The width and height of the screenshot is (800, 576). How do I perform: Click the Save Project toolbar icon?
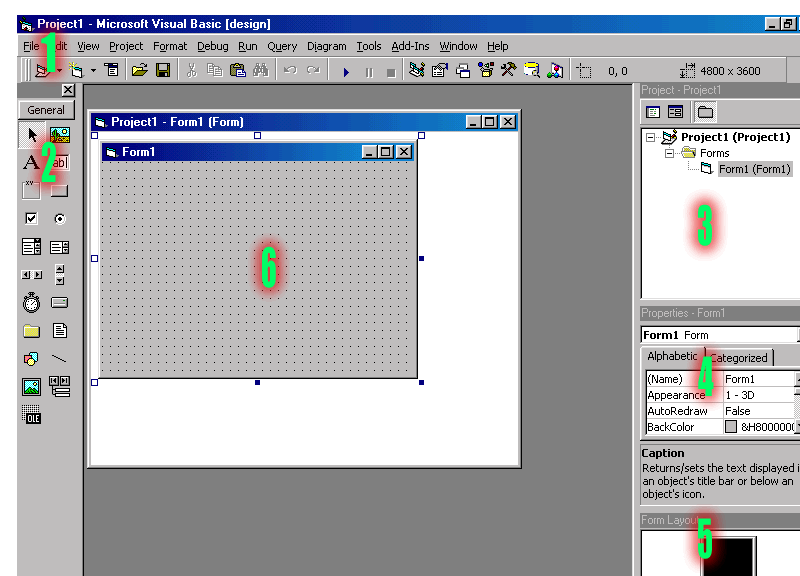click(x=162, y=70)
